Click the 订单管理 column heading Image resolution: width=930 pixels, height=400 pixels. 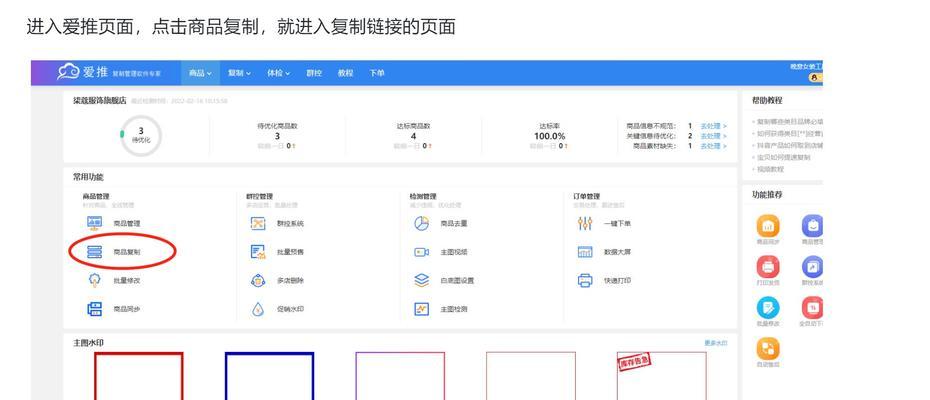tap(586, 196)
